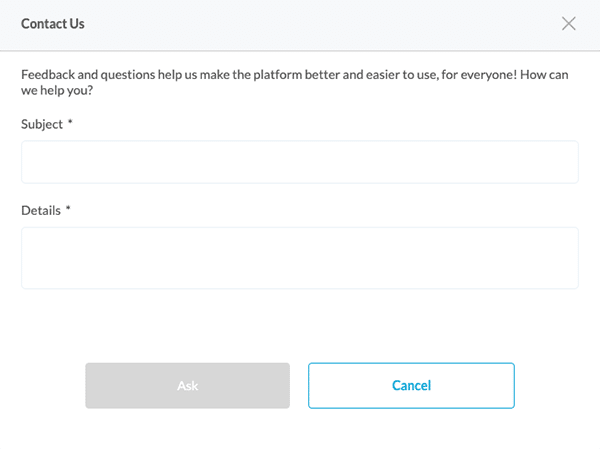Click into the Subject text field

point(299,162)
